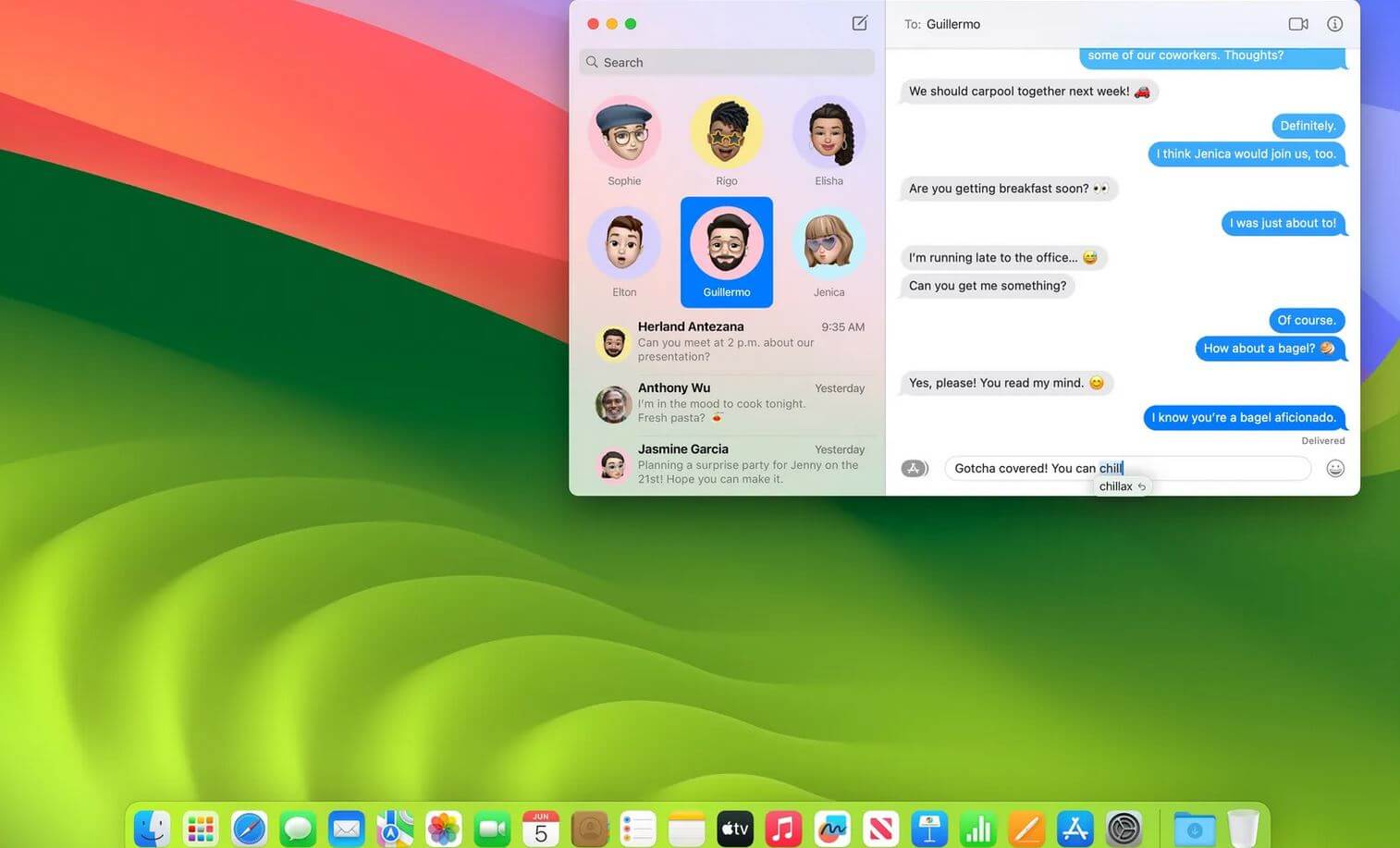Image resolution: width=1400 pixels, height=848 pixels.
Task: Start a FaceTime video call with Guillermo
Action: [x=1298, y=24]
